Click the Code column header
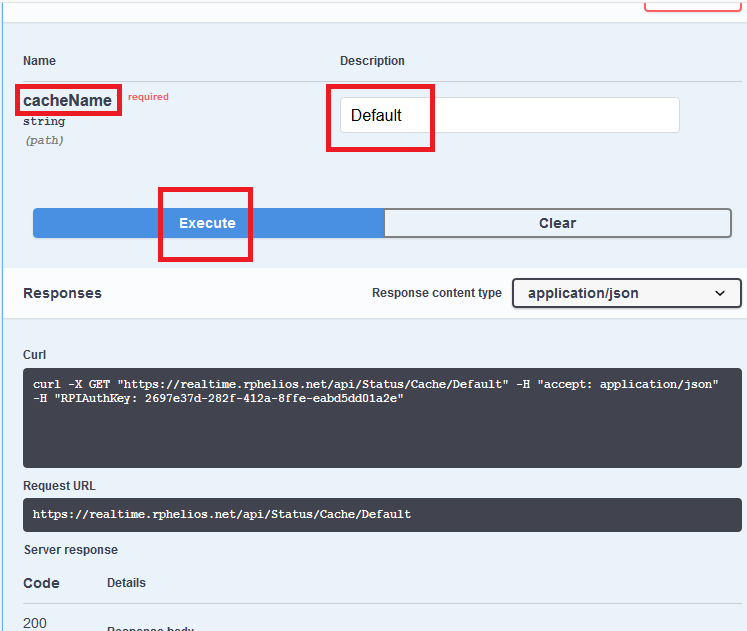The width and height of the screenshot is (747, 631). [x=41, y=583]
